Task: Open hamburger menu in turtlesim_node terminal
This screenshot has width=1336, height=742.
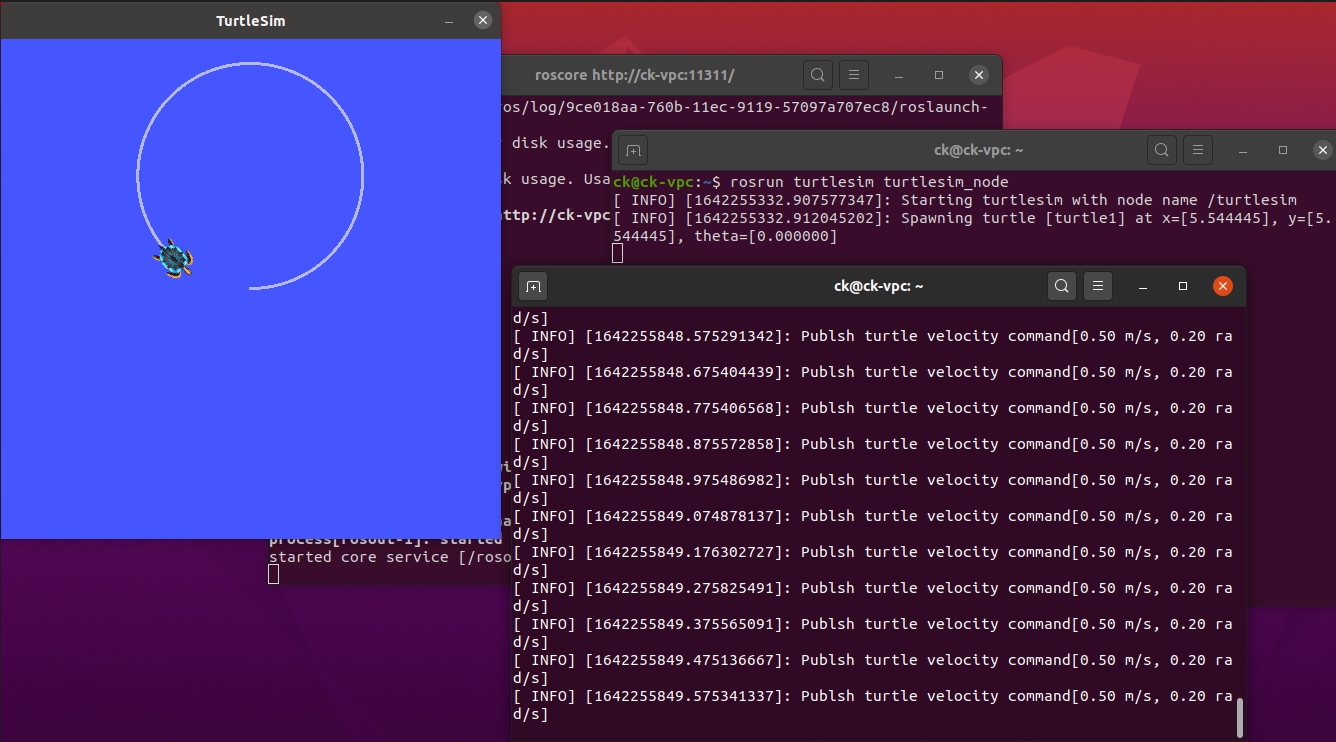Action: tap(1197, 151)
